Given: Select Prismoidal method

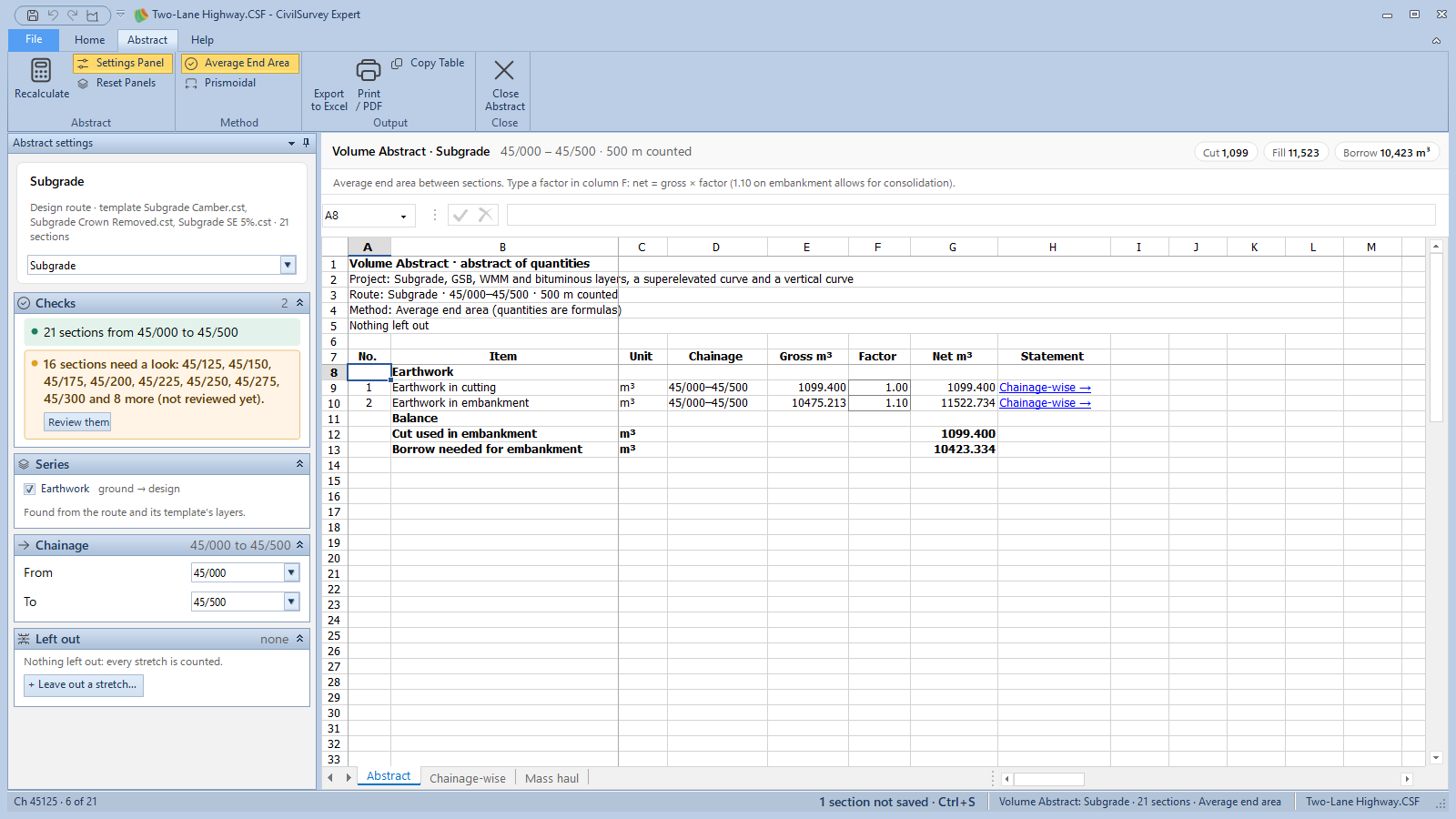Looking at the screenshot, I should [x=221, y=83].
